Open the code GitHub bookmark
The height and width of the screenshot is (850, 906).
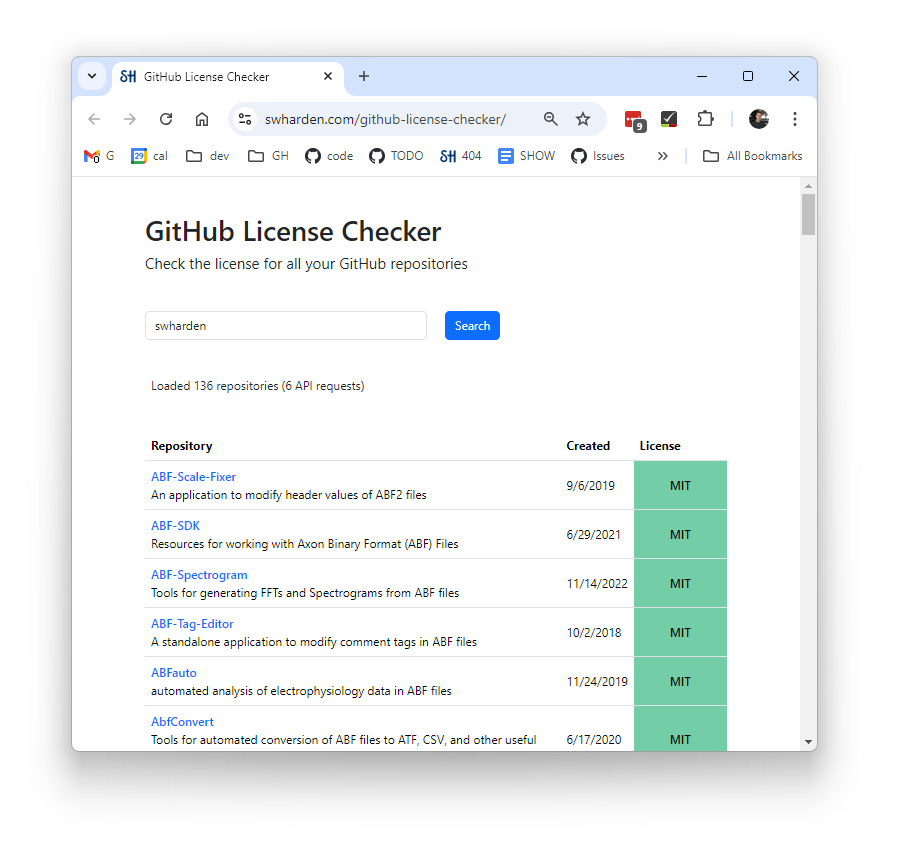pos(329,156)
